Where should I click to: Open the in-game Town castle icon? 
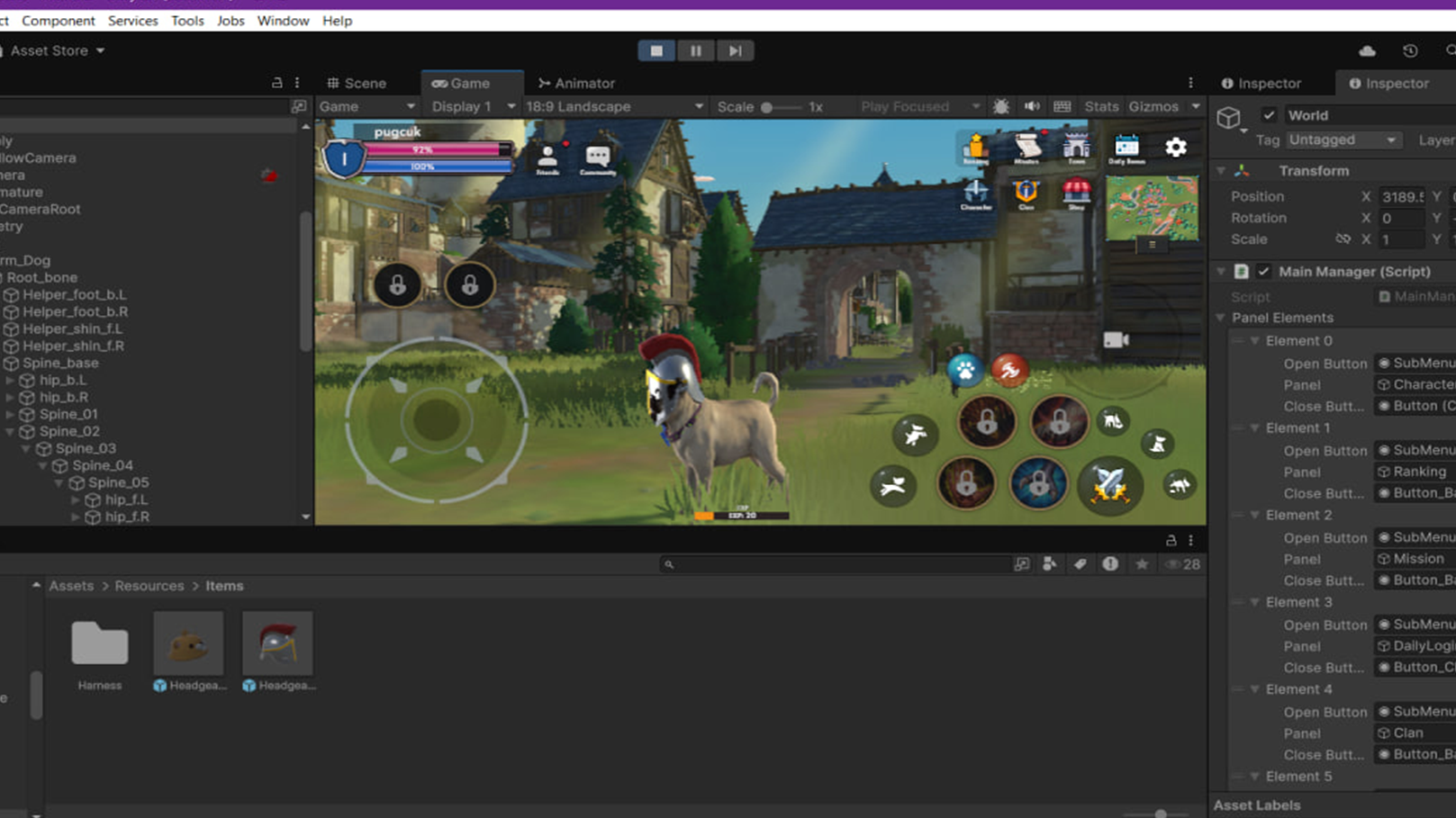1076,148
